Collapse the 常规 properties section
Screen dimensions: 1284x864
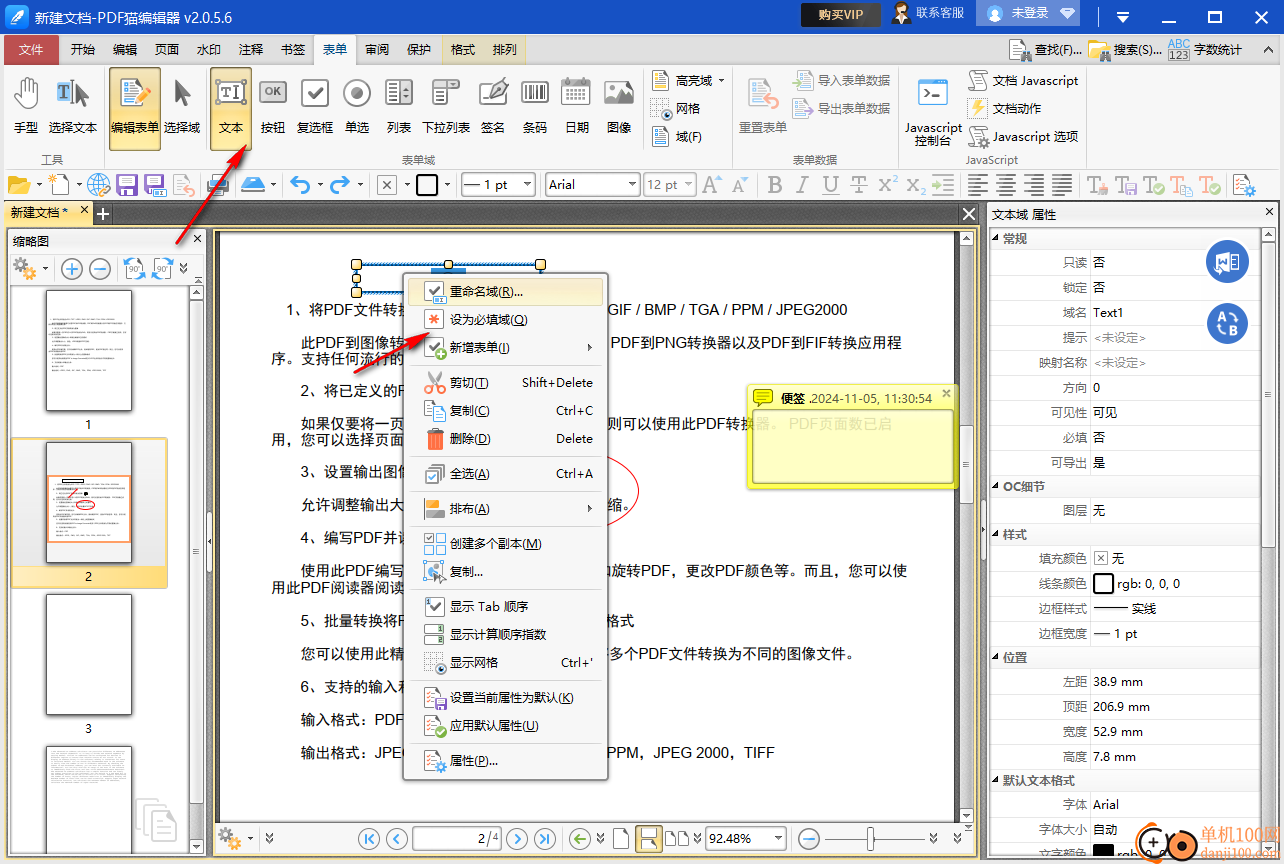tap(996, 239)
